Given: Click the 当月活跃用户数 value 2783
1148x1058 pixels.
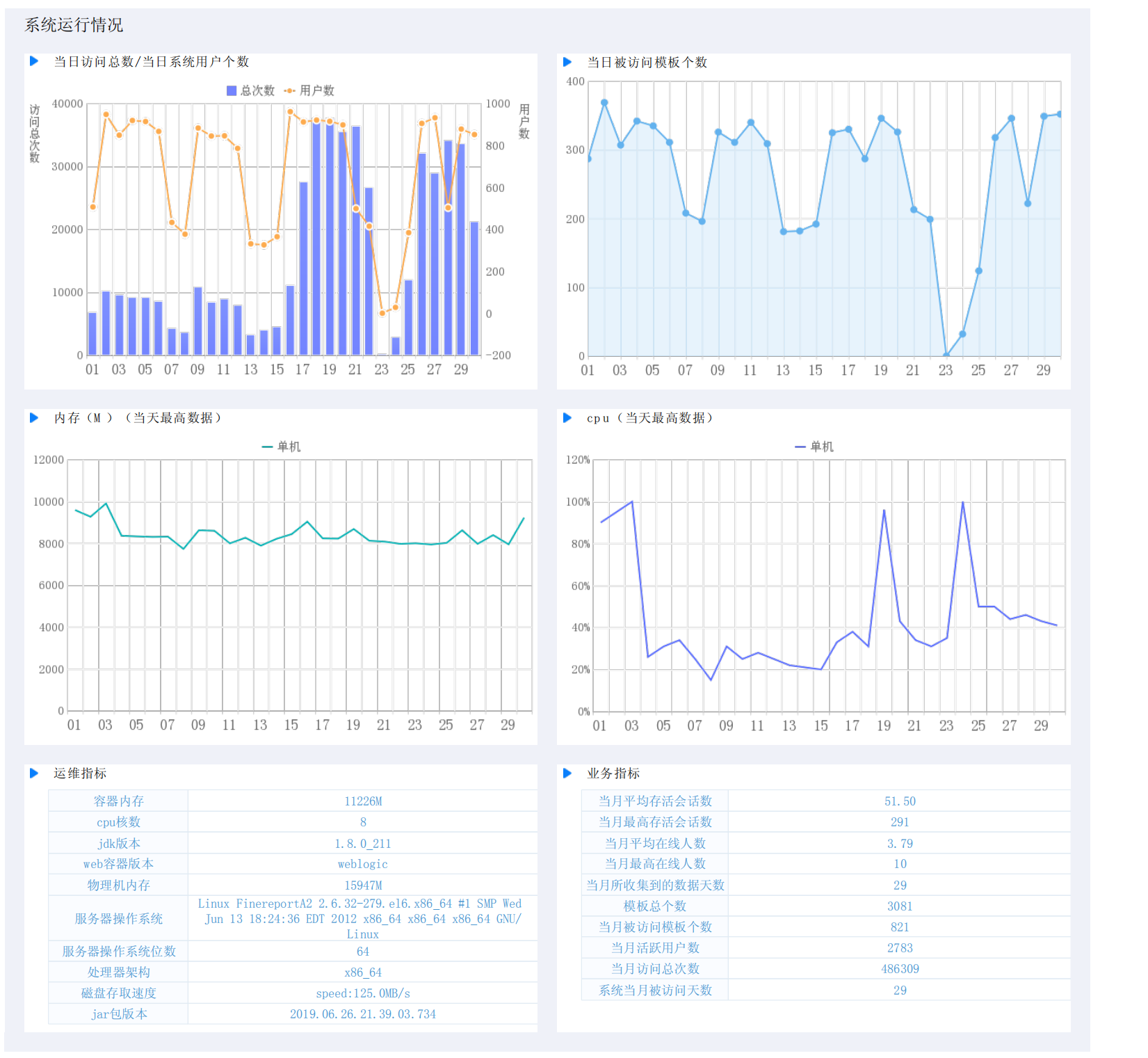Looking at the screenshot, I should click(x=900, y=947).
